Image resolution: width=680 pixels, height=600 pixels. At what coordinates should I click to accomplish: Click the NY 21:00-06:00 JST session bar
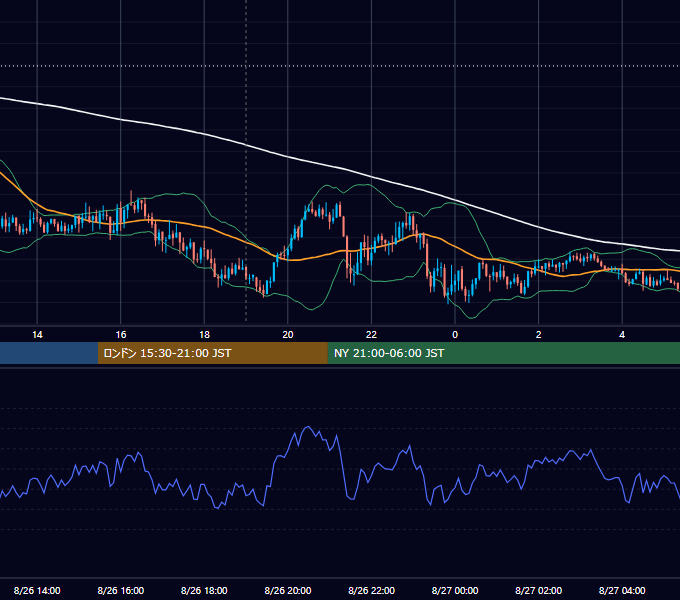click(x=503, y=353)
